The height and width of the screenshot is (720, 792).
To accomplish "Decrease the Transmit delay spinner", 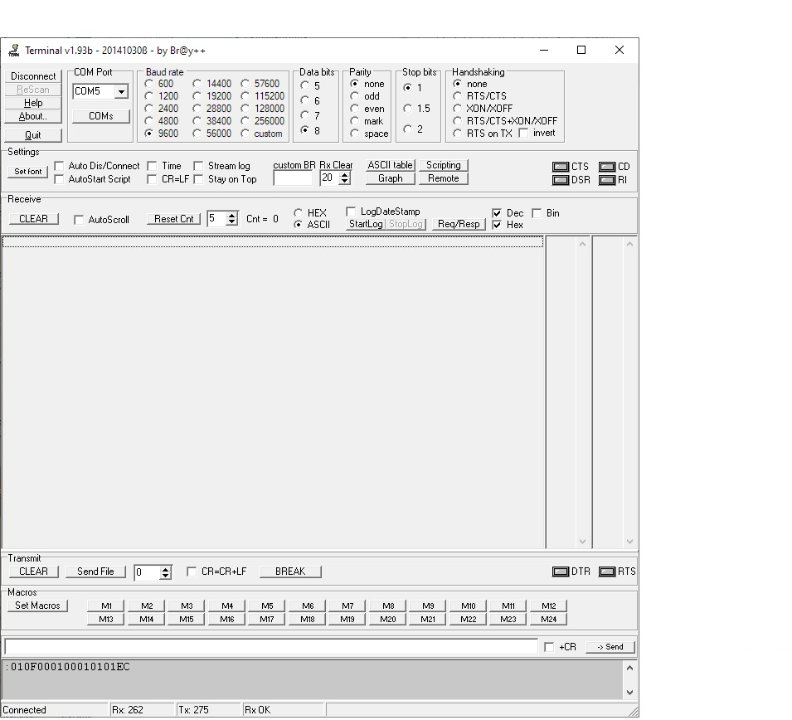I will 166,575.
